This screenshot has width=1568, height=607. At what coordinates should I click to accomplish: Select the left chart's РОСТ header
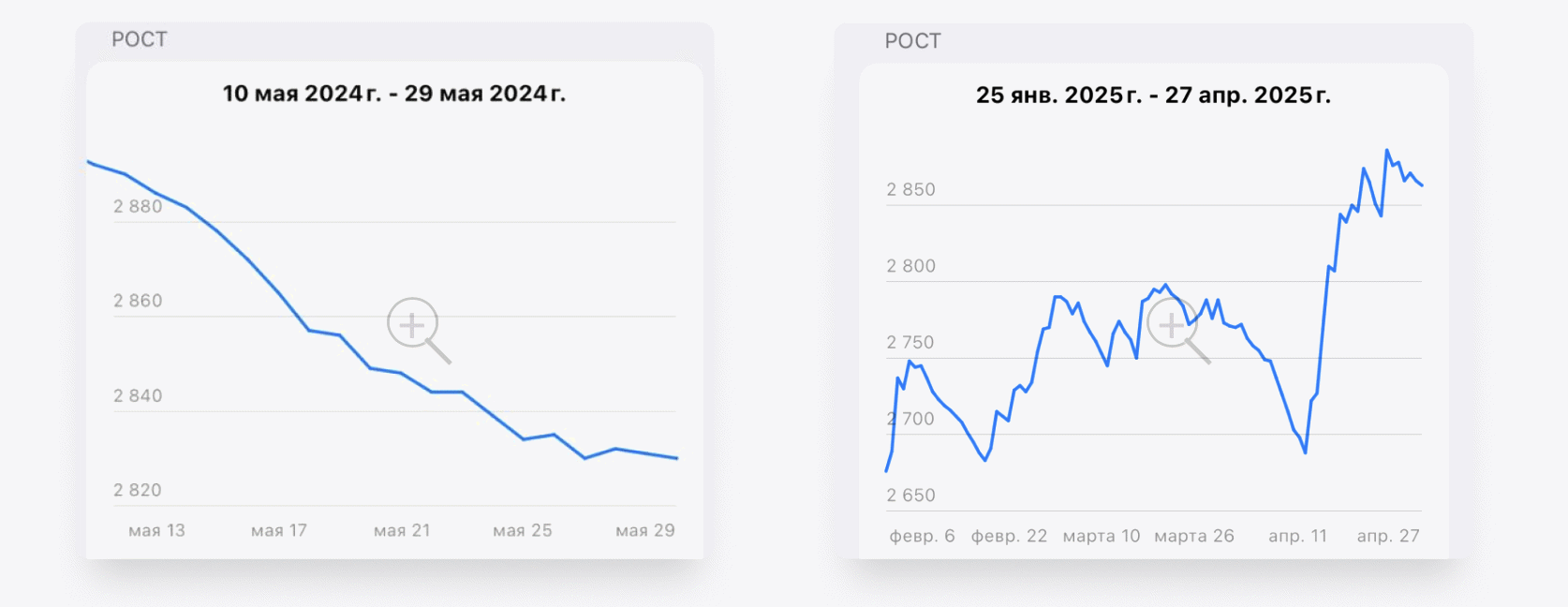[140, 39]
